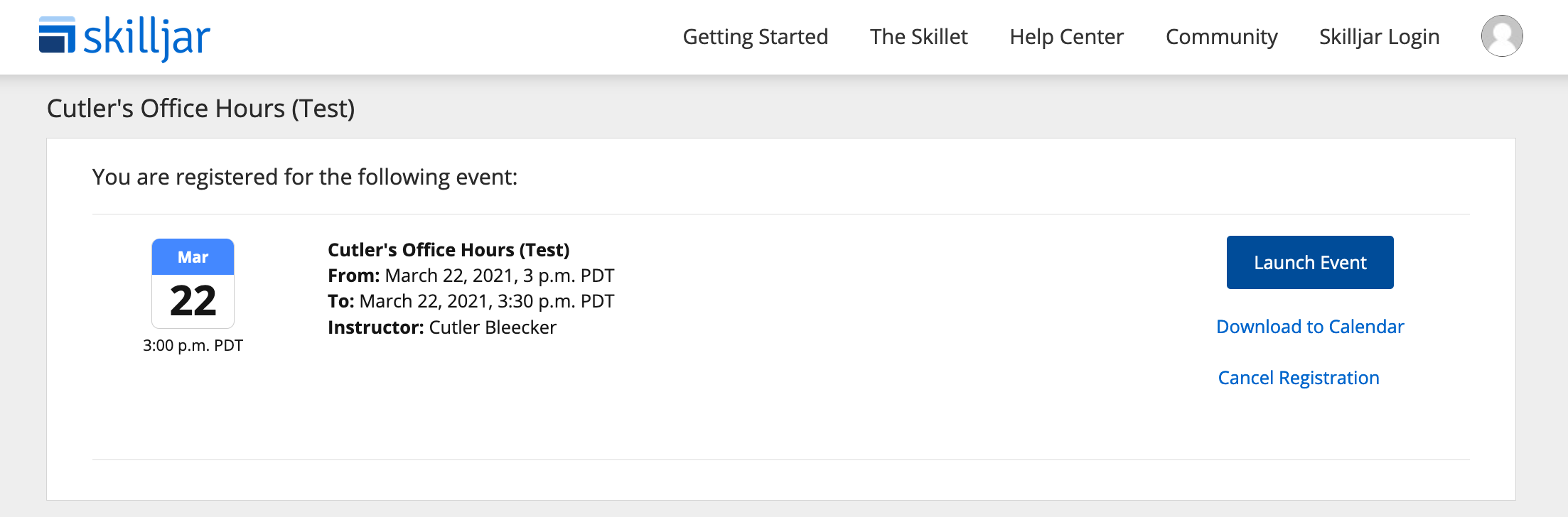Select the To 3:30 p.m. end time line
The image size is (1568, 517).
[x=471, y=301]
